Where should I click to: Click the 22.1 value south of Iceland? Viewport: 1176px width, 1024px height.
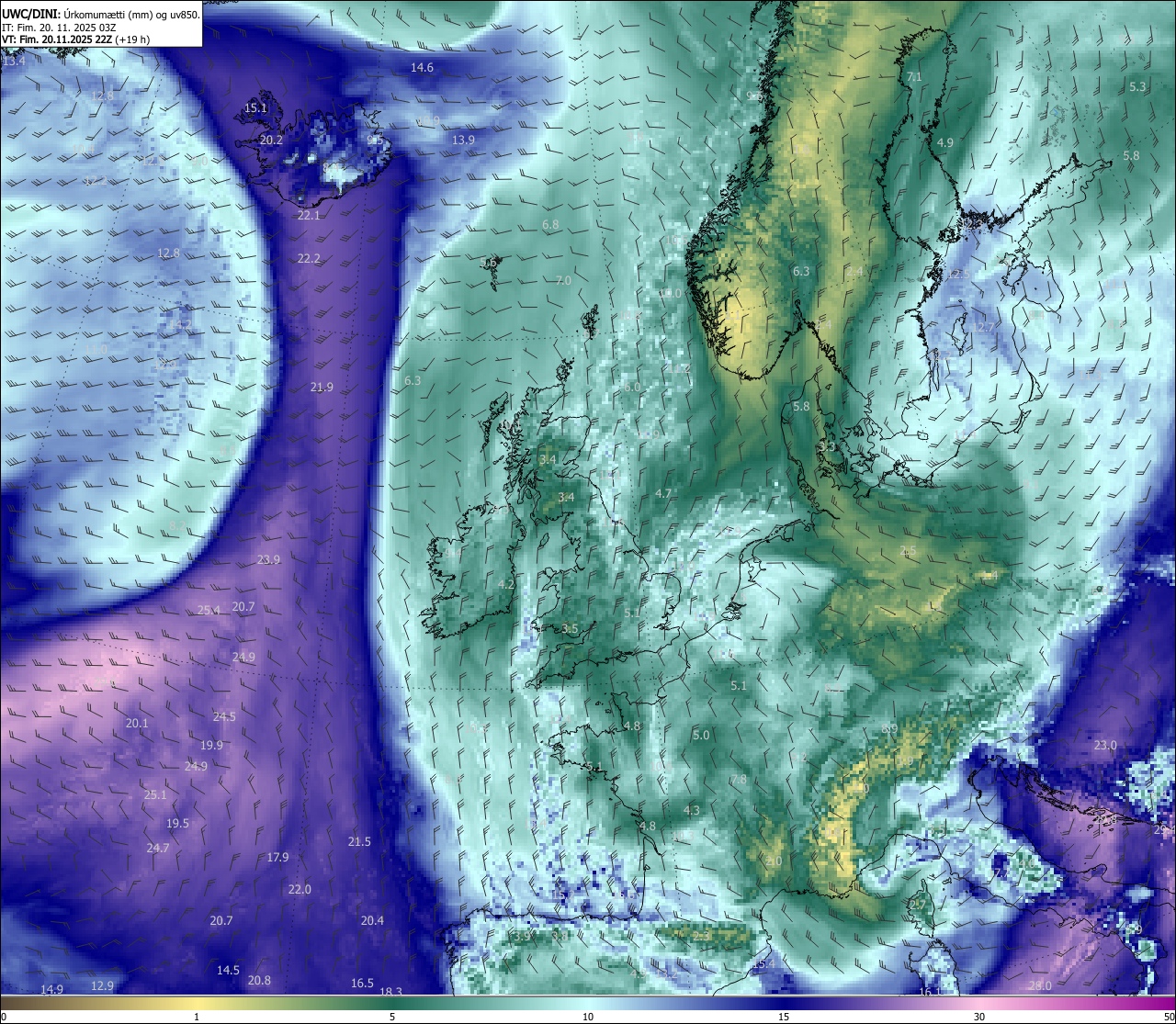[x=309, y=216]
